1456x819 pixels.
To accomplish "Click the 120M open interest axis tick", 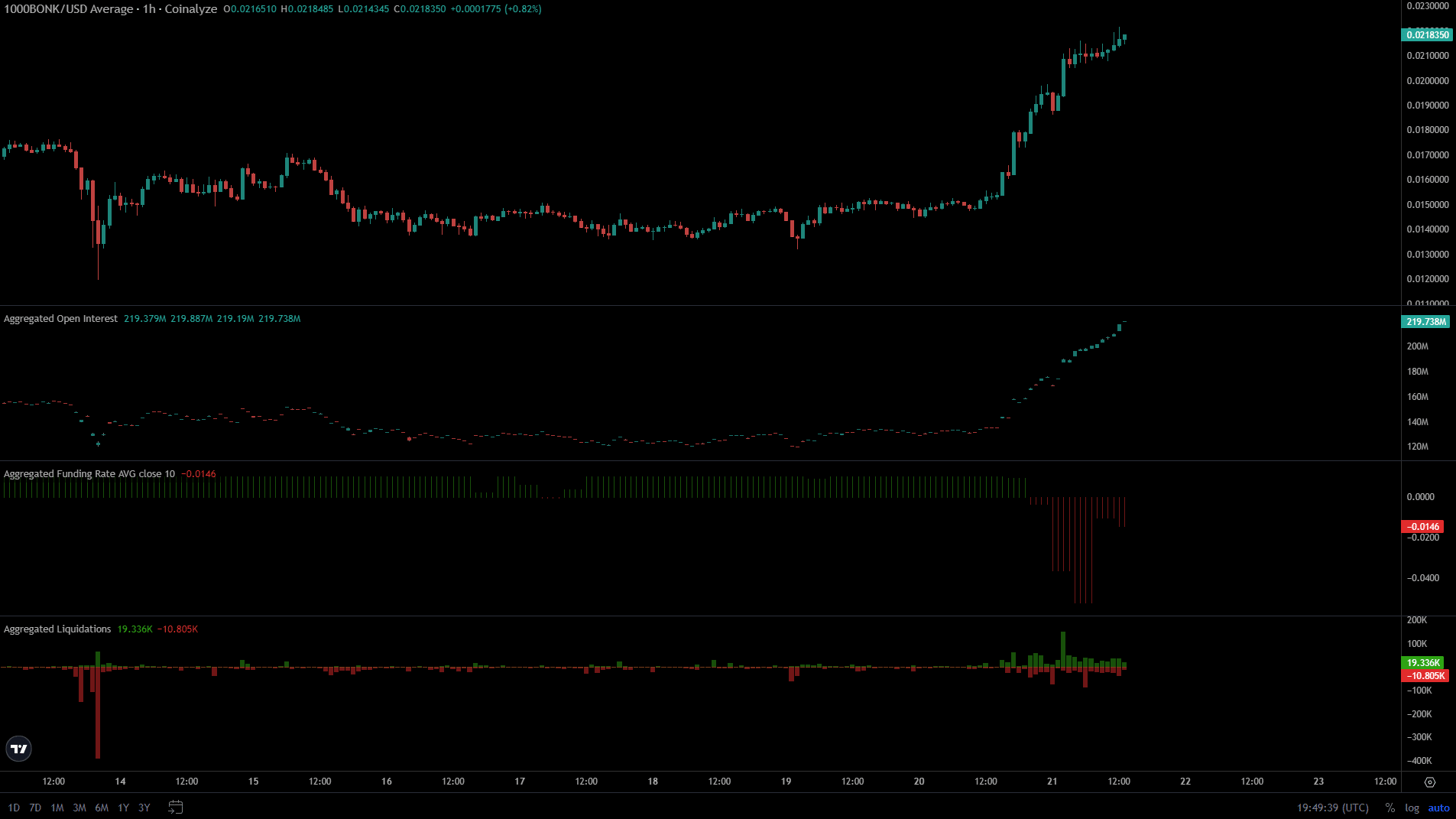I will pos(1418,447).
